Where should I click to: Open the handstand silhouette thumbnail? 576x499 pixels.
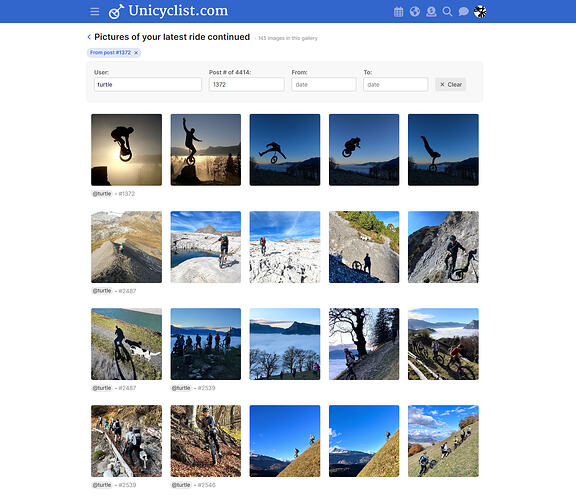click(443, 150)
